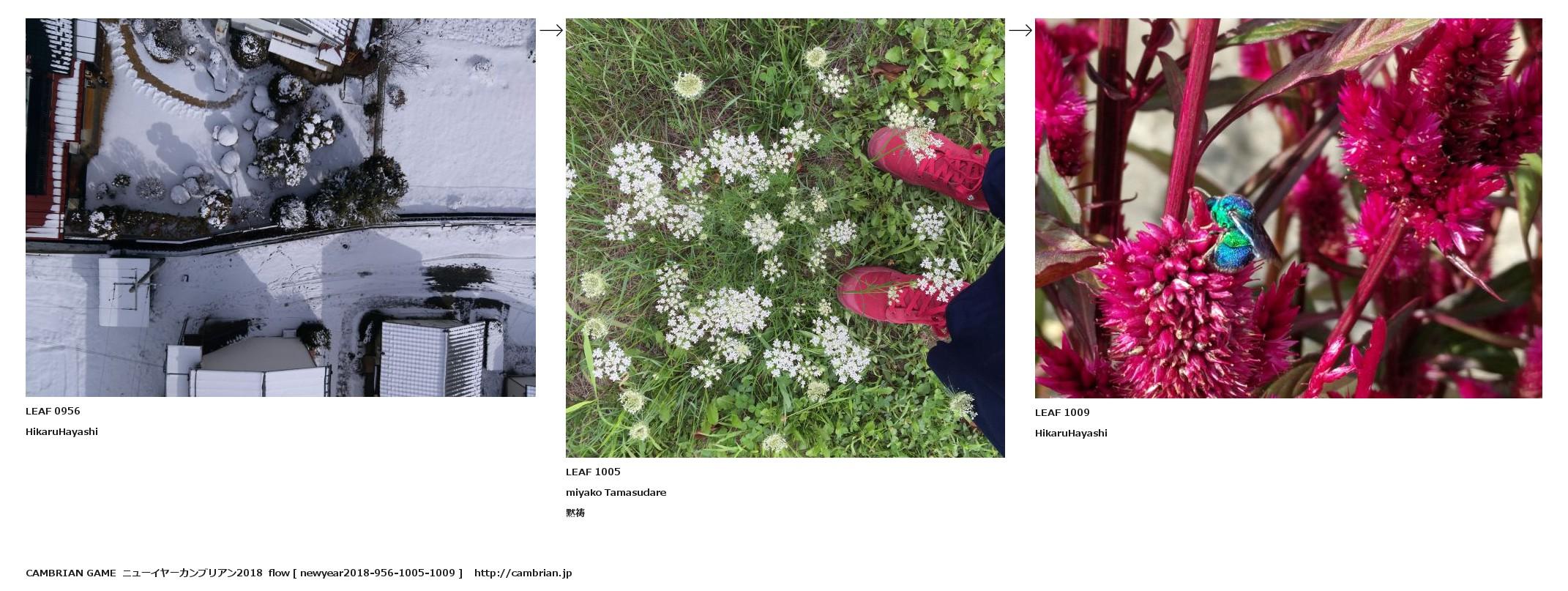
Task: Click the miyako Tamasudare author name
Action: click(616, 492)
